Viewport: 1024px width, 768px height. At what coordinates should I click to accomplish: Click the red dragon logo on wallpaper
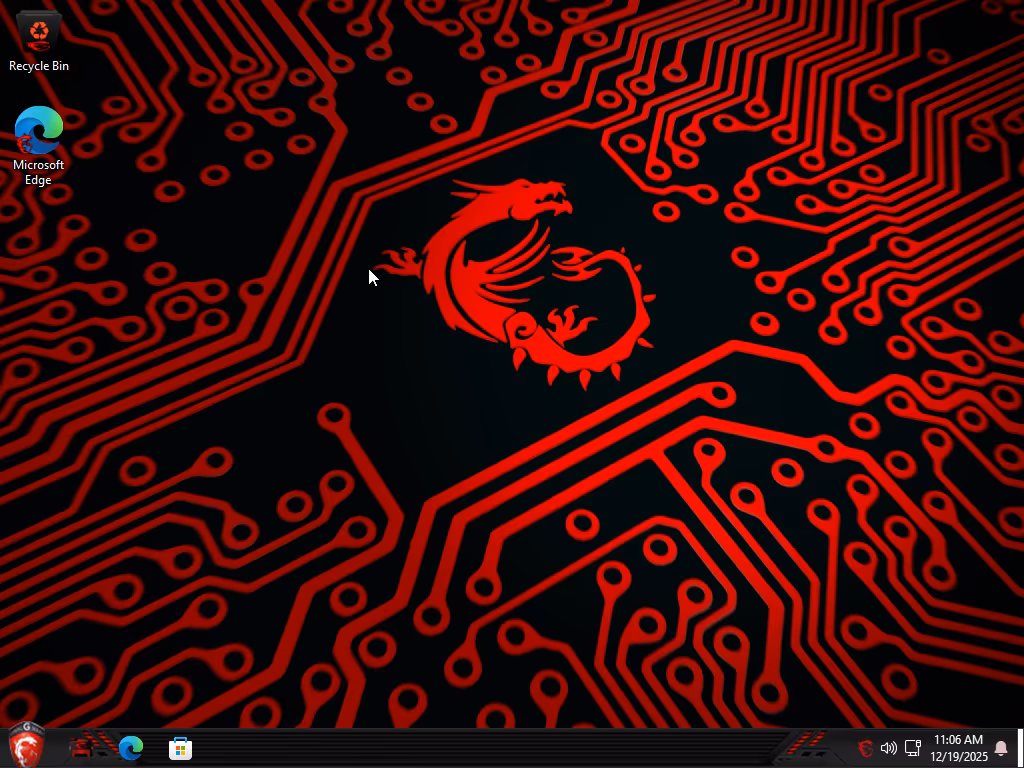[530, 280]
